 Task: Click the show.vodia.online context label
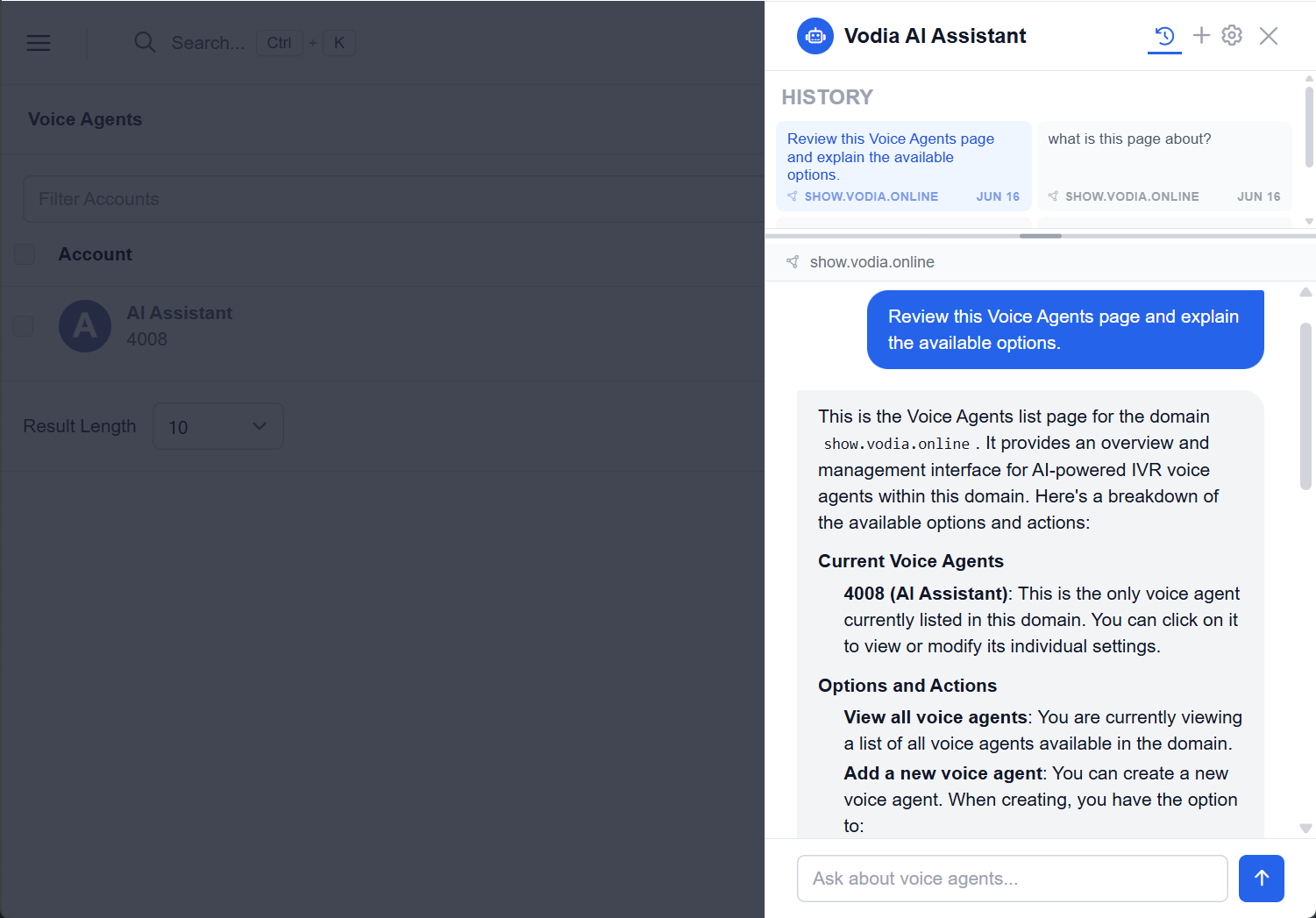[871, 262]
